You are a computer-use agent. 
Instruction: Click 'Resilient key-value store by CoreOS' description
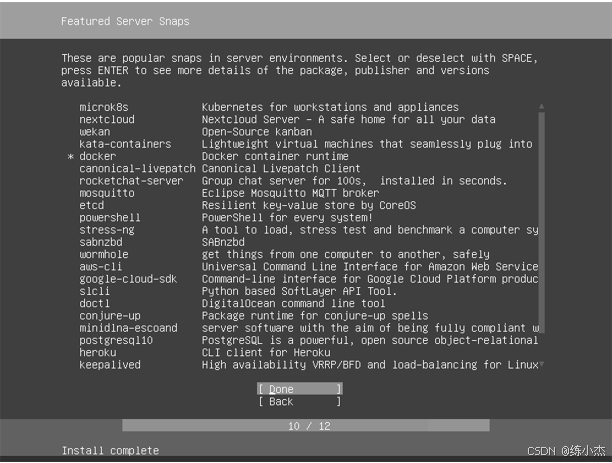tap(309, 205)
